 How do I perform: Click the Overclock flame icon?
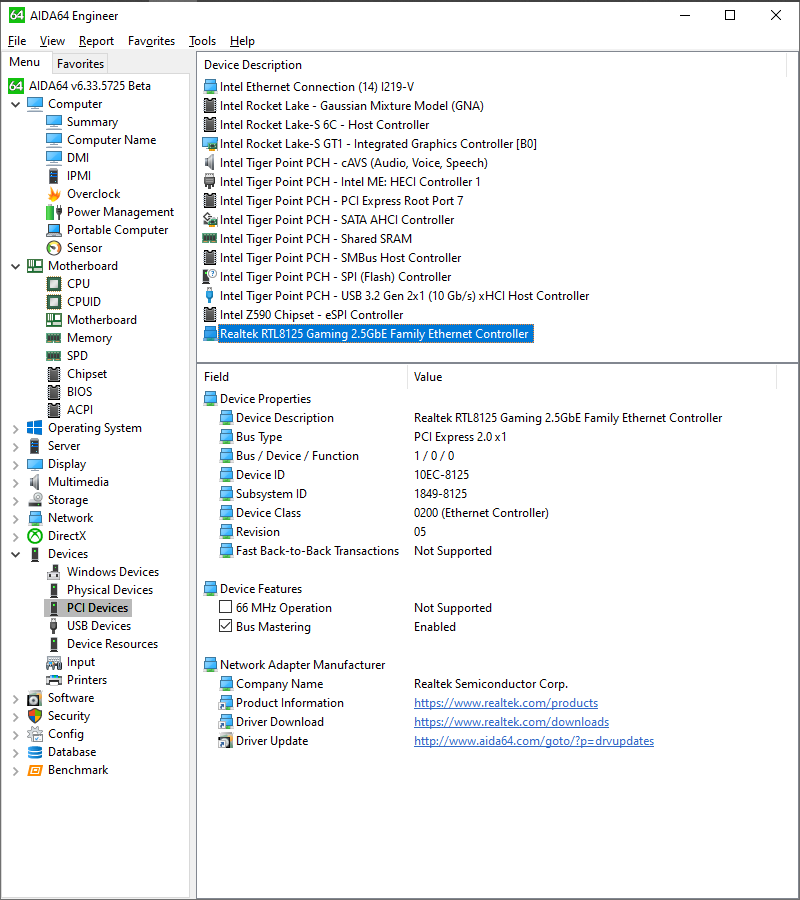tap(54, 194)
